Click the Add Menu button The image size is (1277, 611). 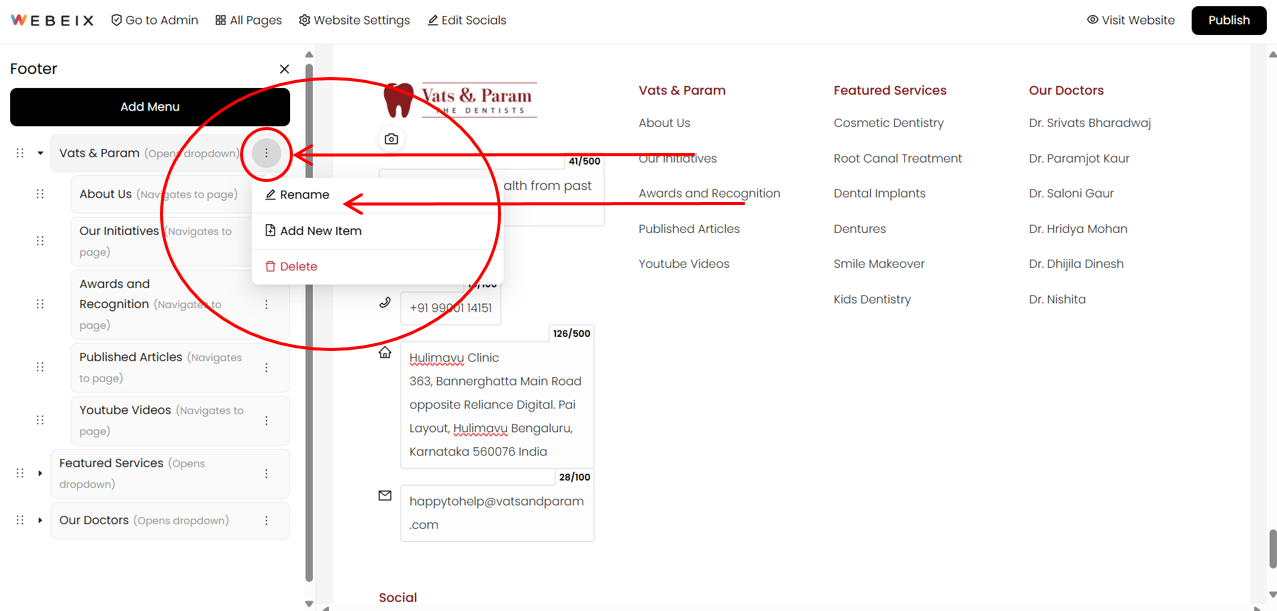150,107
